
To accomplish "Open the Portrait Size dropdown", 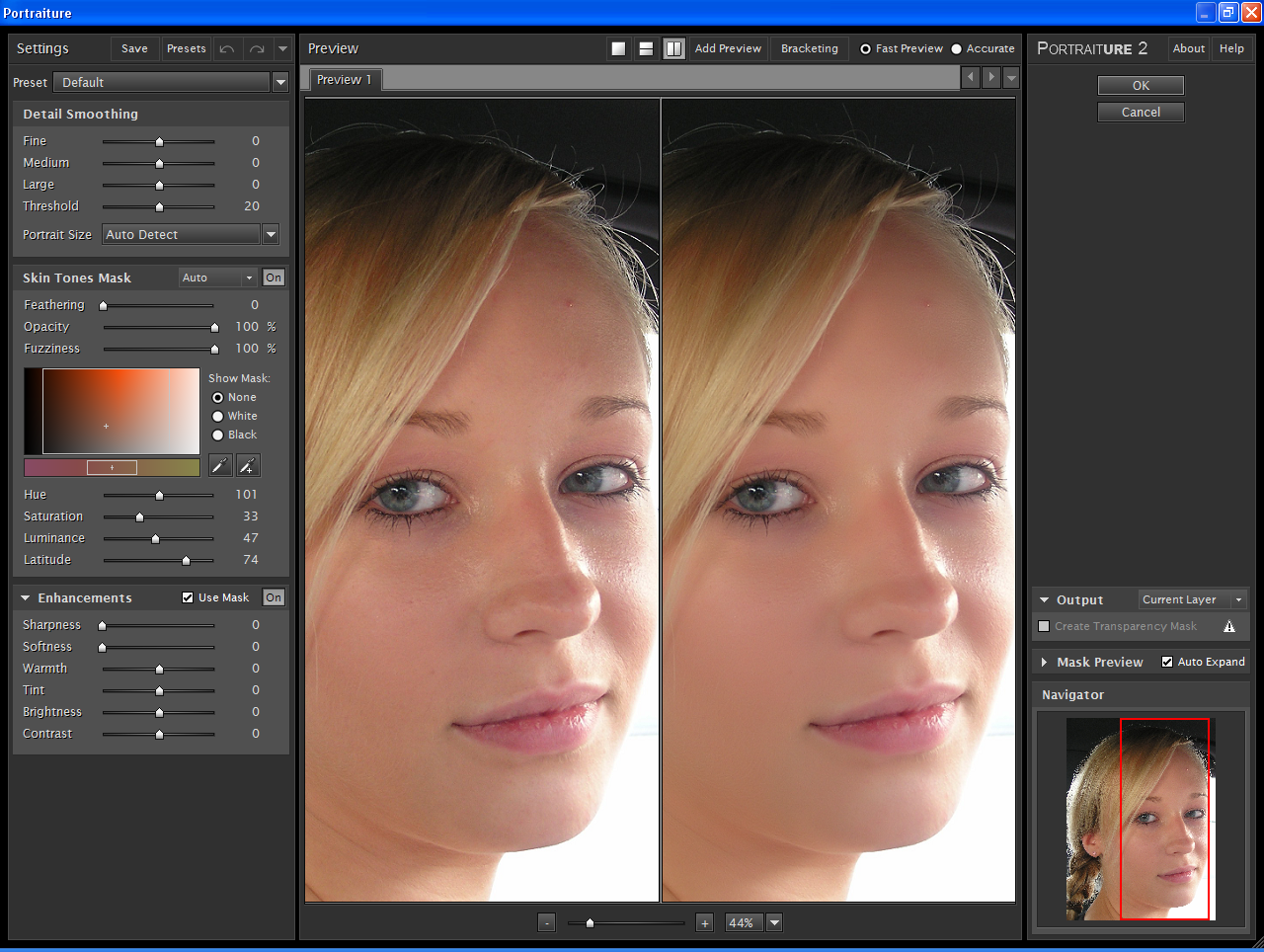I will click(271, 234).
